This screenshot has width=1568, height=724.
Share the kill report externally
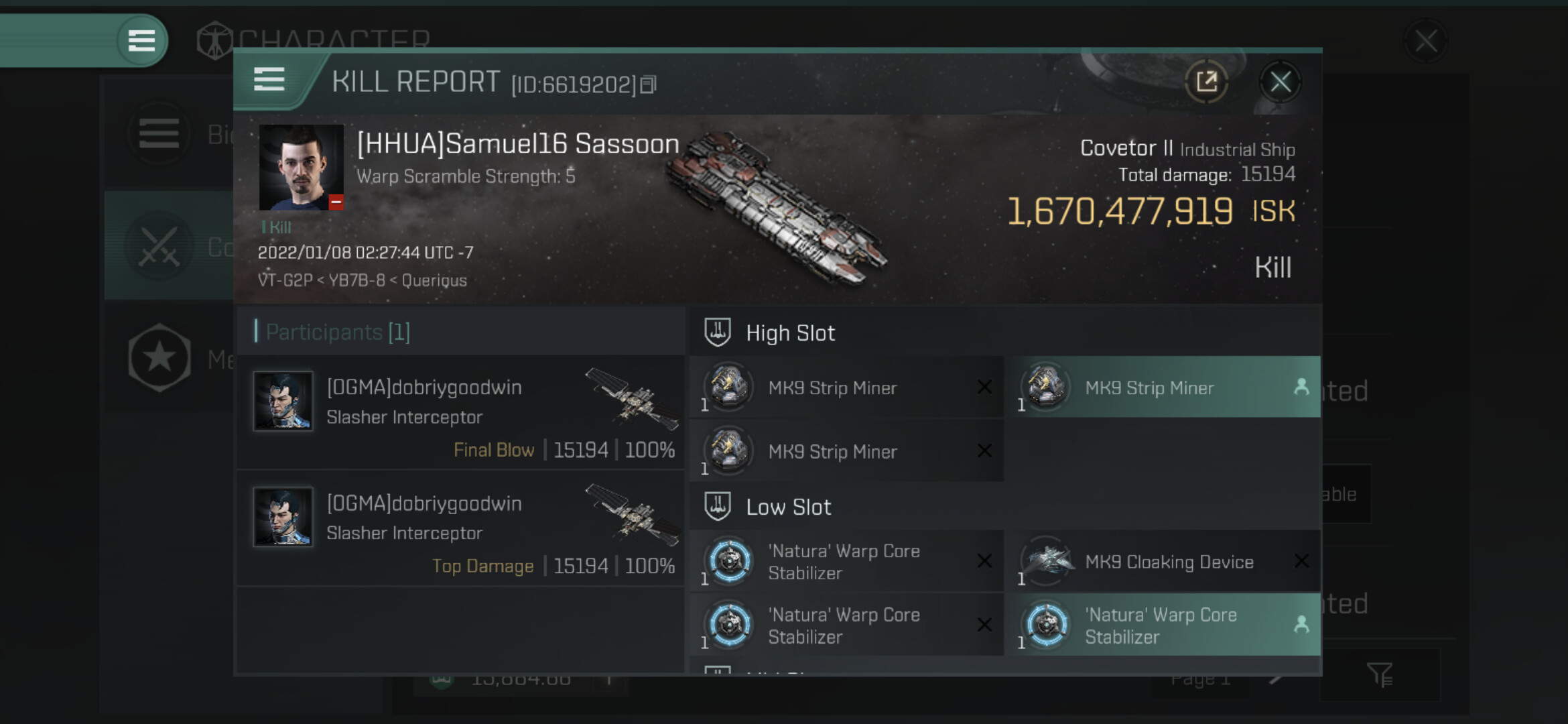(x=1206, y=82)
